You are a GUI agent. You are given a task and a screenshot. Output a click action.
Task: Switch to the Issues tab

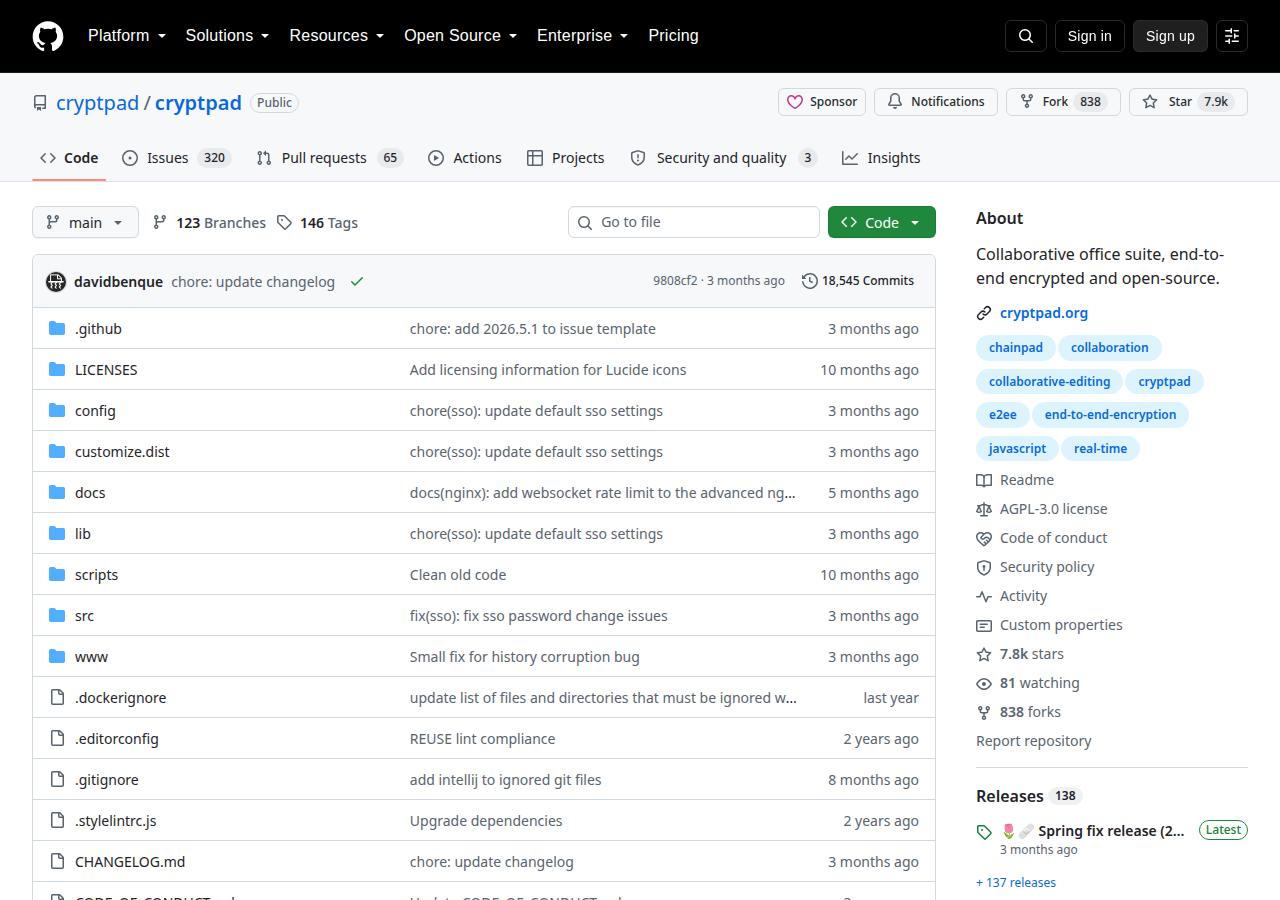(176, 158)
